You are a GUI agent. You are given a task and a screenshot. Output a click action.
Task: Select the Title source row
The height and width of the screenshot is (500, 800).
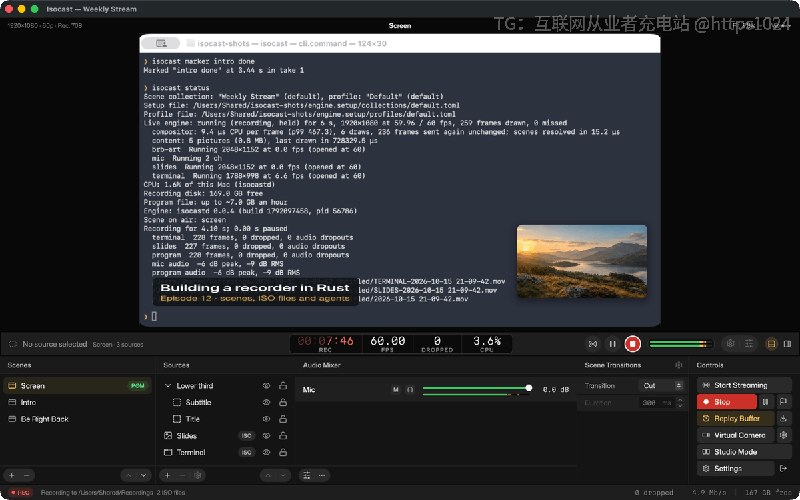224,419
